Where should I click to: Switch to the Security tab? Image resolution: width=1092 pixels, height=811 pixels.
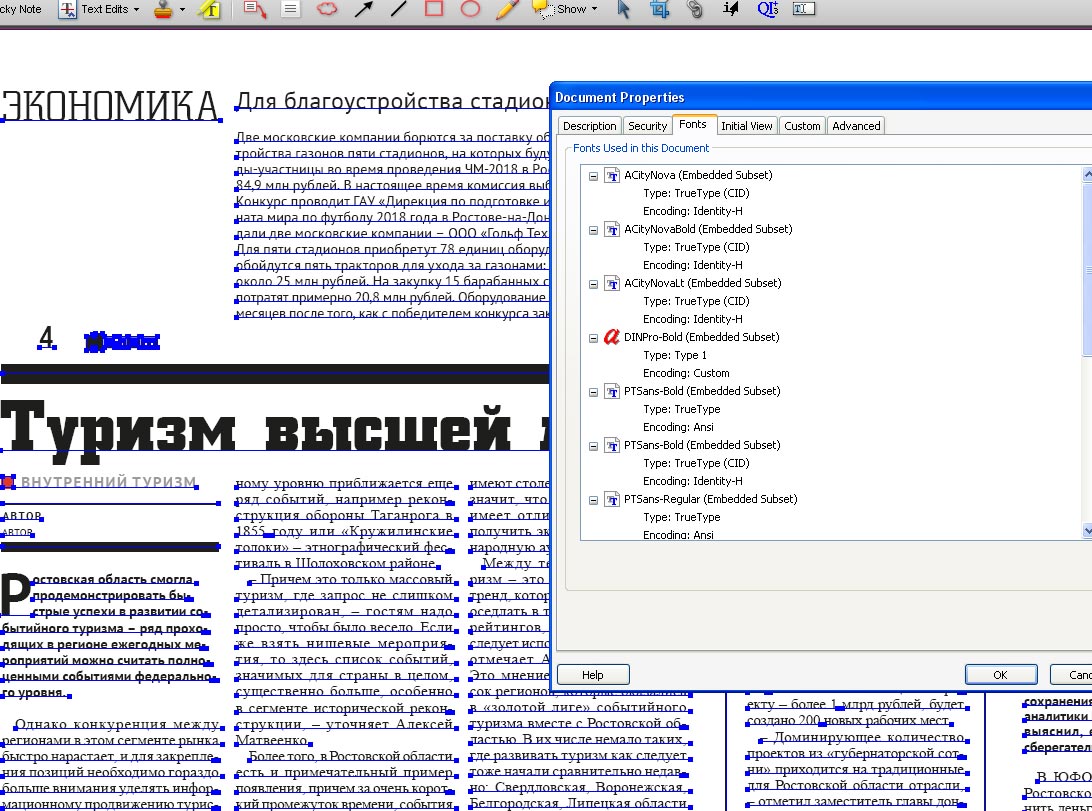coord(647,126)
